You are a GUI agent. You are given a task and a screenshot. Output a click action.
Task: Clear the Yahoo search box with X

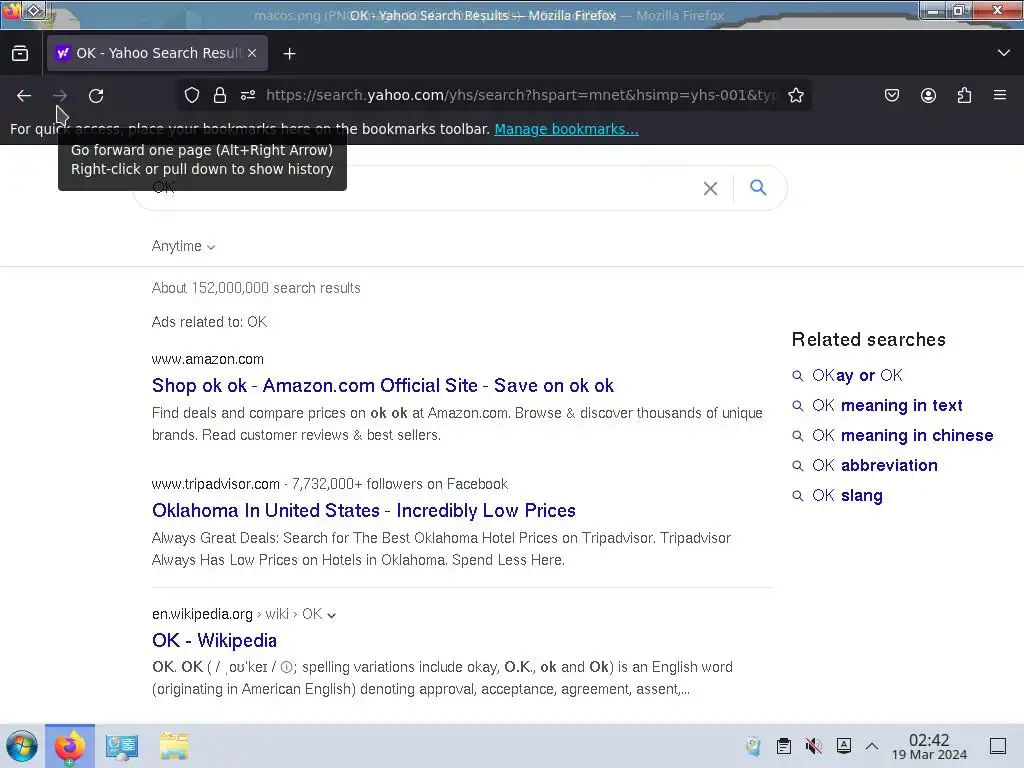point(711,189)
